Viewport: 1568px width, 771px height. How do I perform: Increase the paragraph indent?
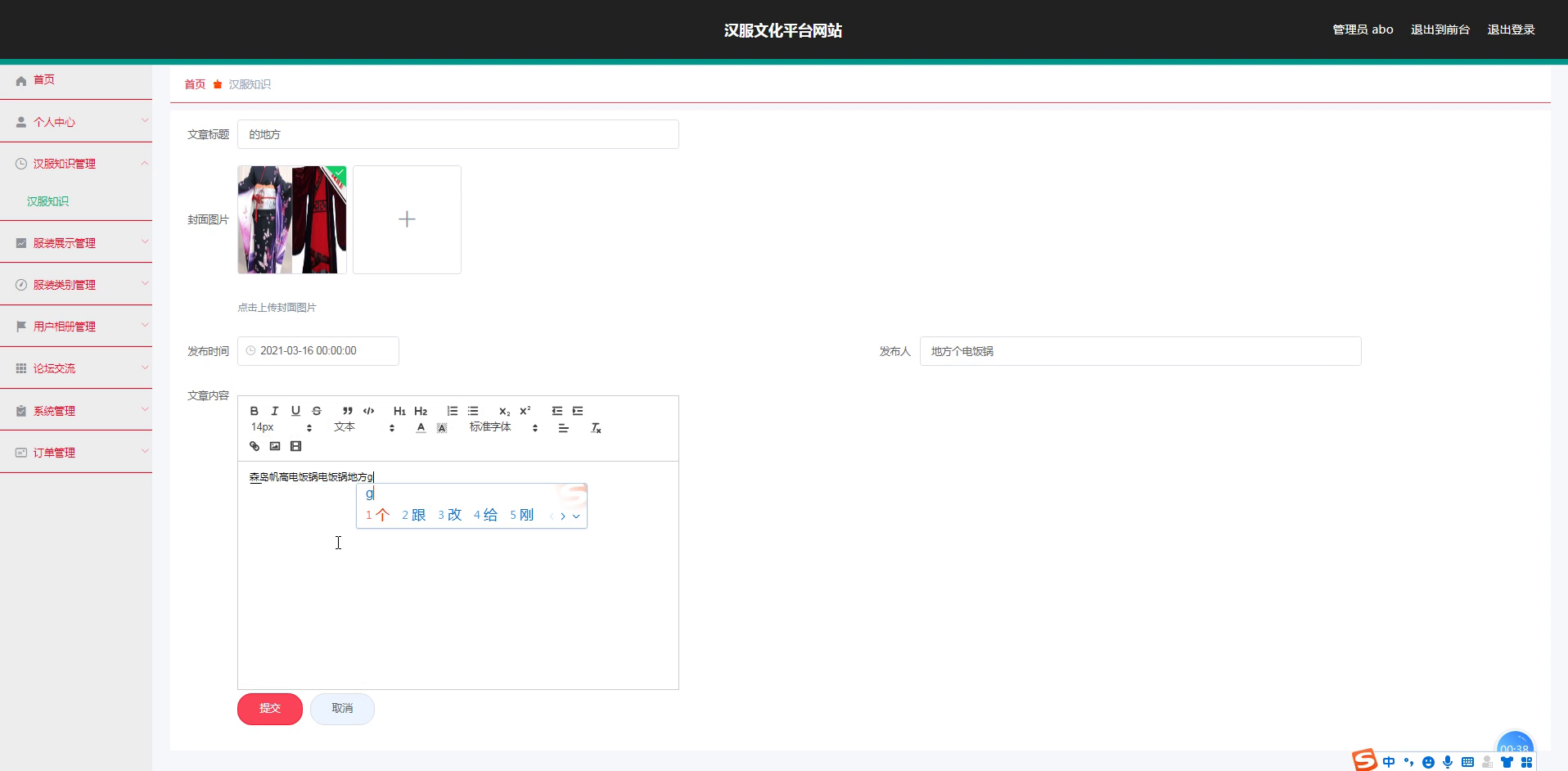pyautogui.click(x=578, y=411)
